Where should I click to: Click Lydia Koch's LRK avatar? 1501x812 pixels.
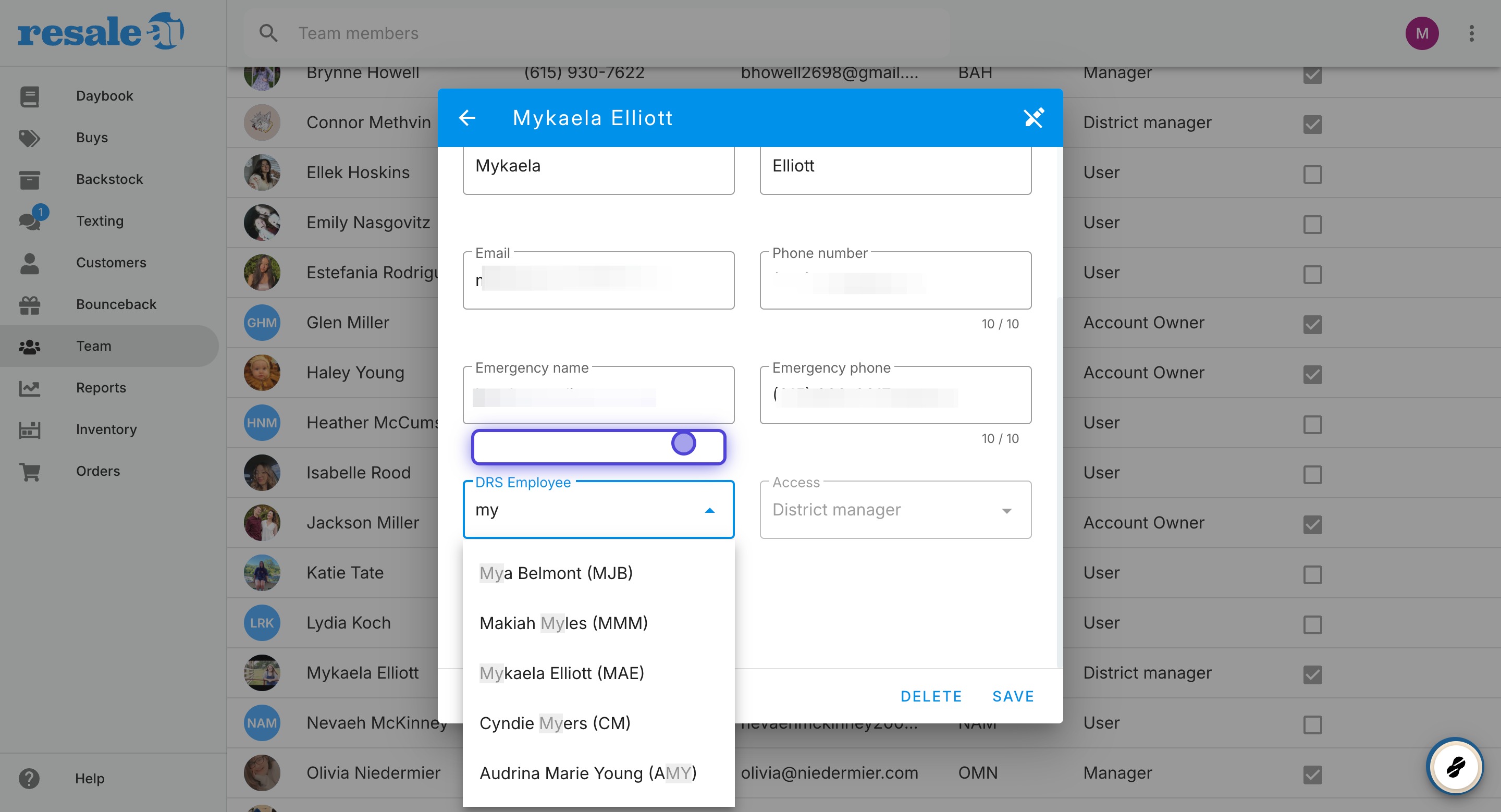(262, 623)
